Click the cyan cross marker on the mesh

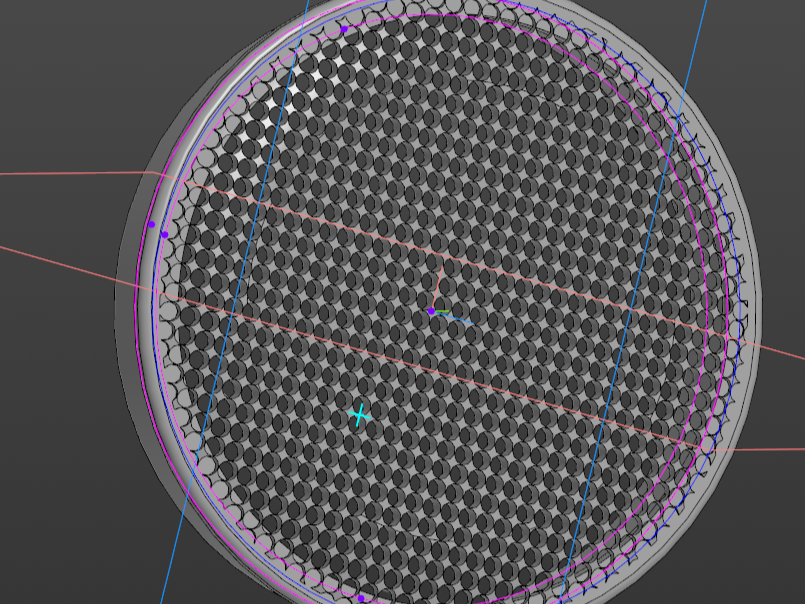tap(359, 415)
